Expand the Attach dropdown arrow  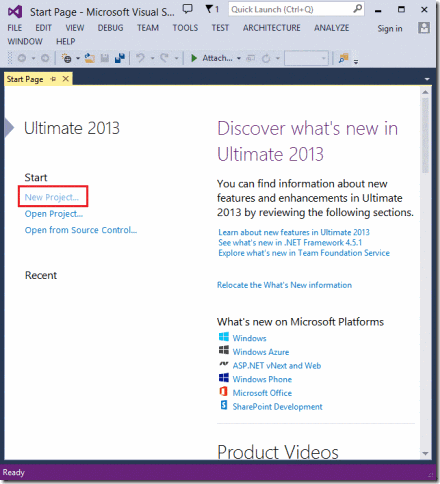(x=239, y=58)
